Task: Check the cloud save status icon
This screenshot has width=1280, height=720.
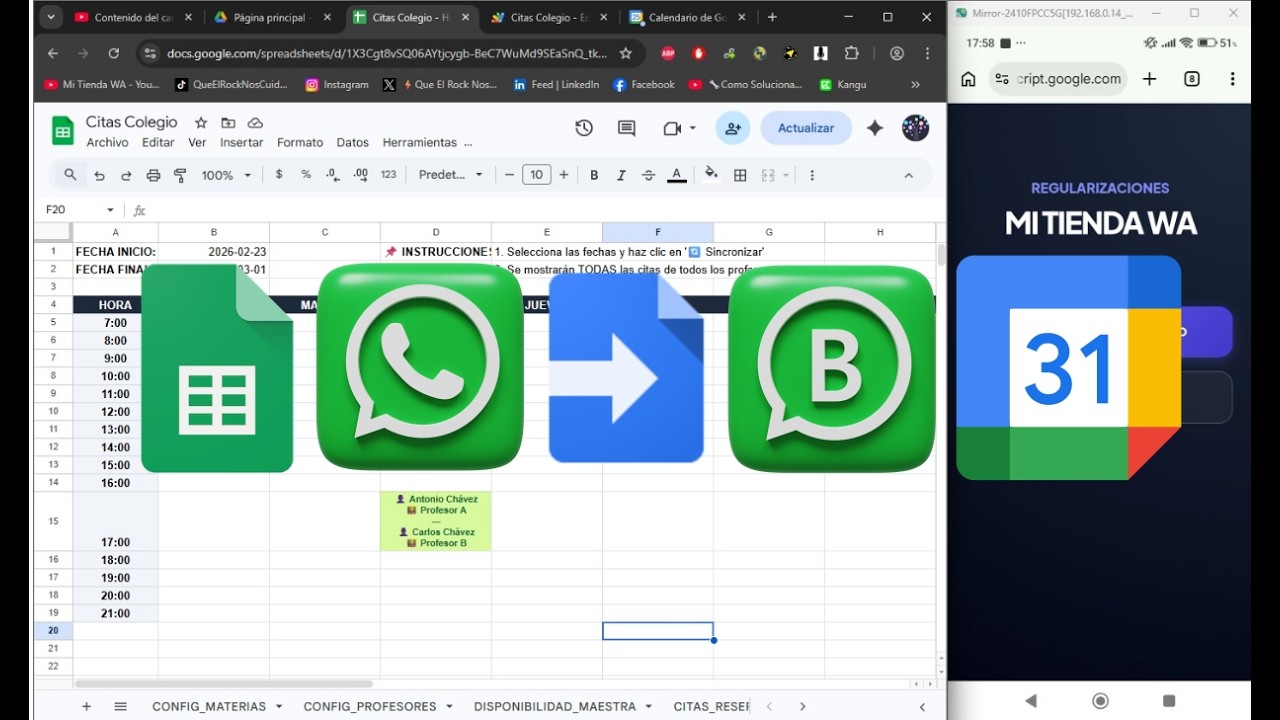Action: 255,122
